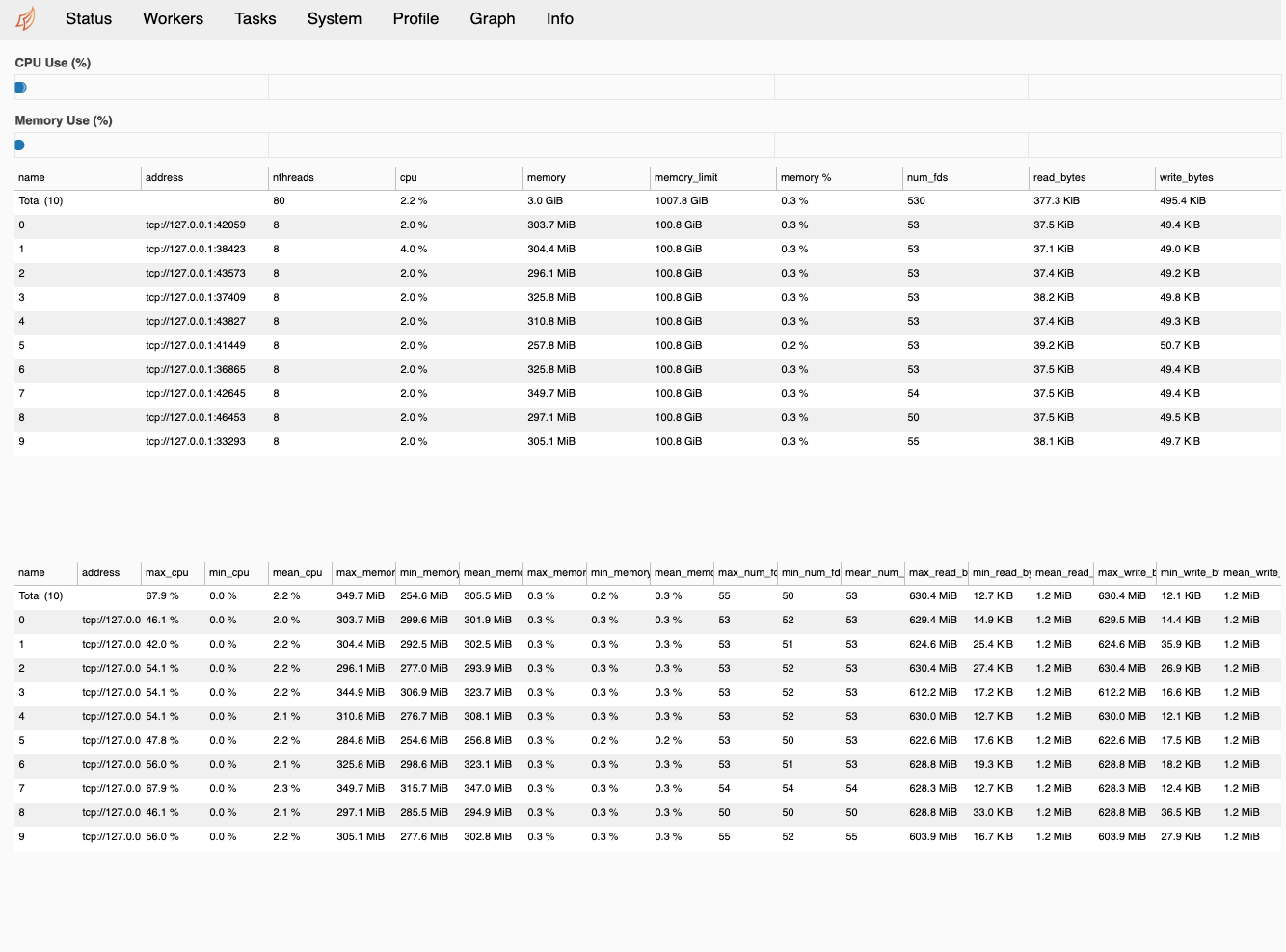This screenshot has width=1286, height=952.
Task: Click the 305.5 MiB mean memory total
Action: coord(488,595)
